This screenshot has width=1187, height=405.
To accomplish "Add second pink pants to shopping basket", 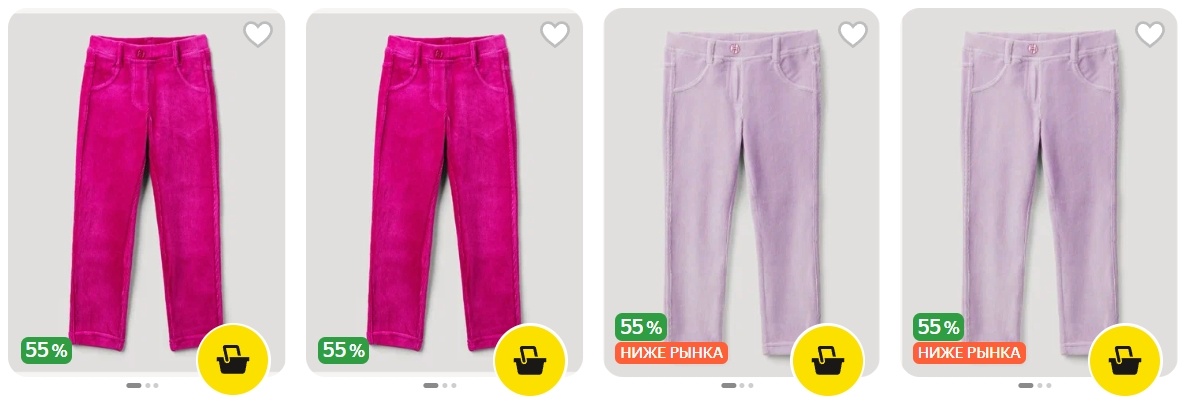I will click(x=530, y=360).
